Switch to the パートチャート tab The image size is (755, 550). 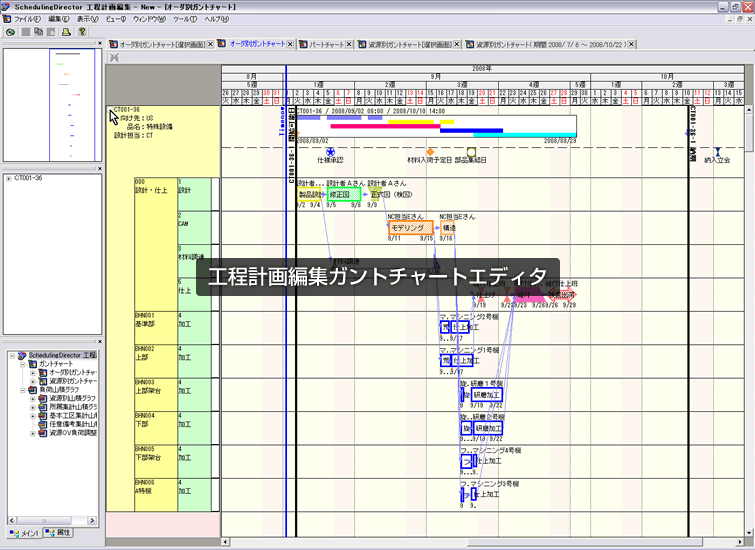click(x=326, y=44)
